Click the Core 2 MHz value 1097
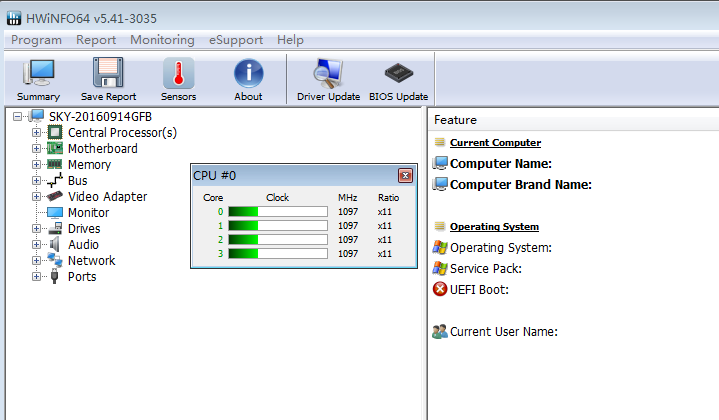 348,240
